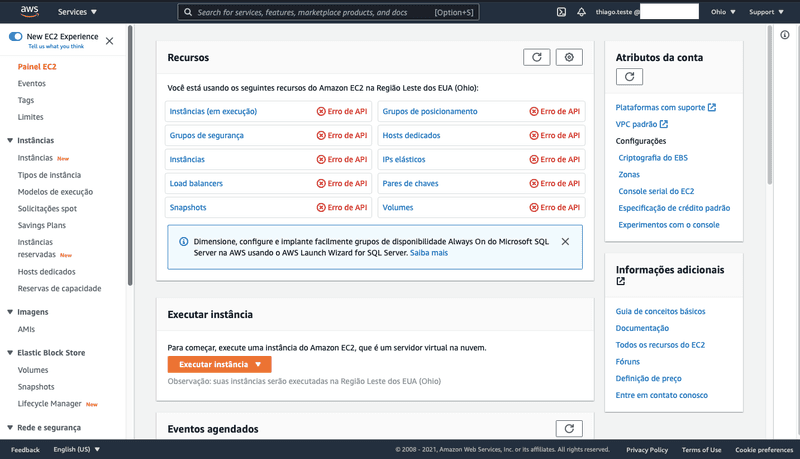The height and width of the screenshot is (459, 800).
Task: Open Criptografia do EBS setting
Action: (x=653, y=158)
